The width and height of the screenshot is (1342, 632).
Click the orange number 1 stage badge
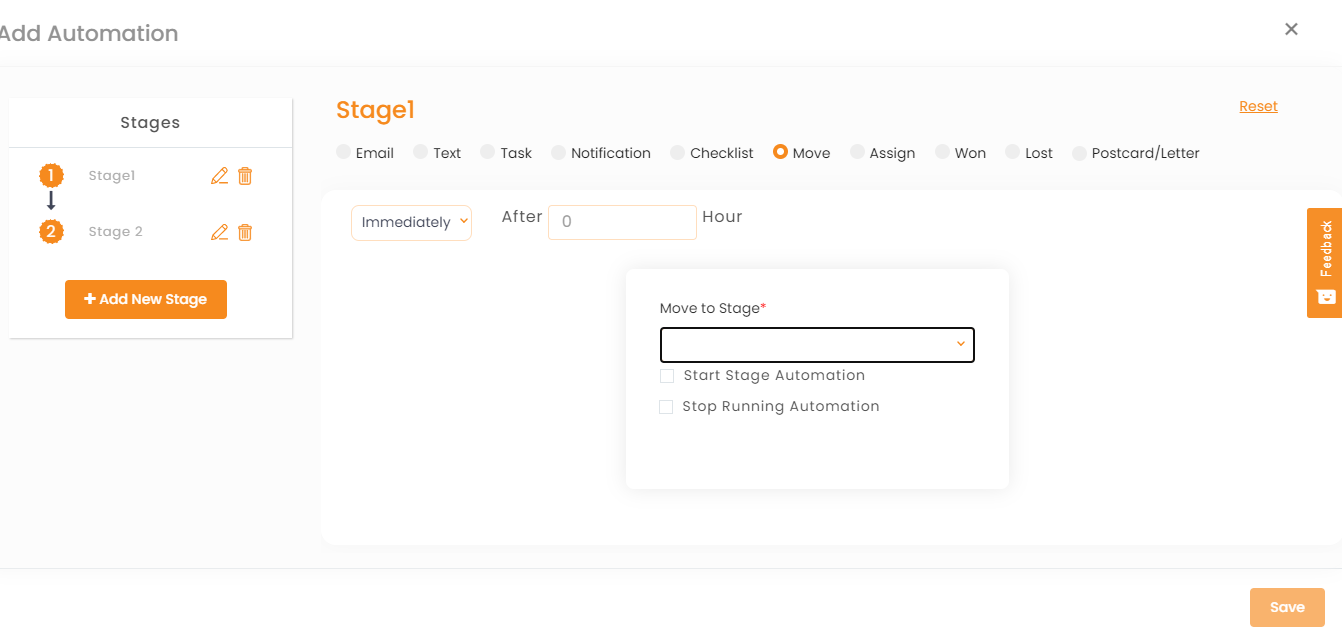(x=51, y=176)
